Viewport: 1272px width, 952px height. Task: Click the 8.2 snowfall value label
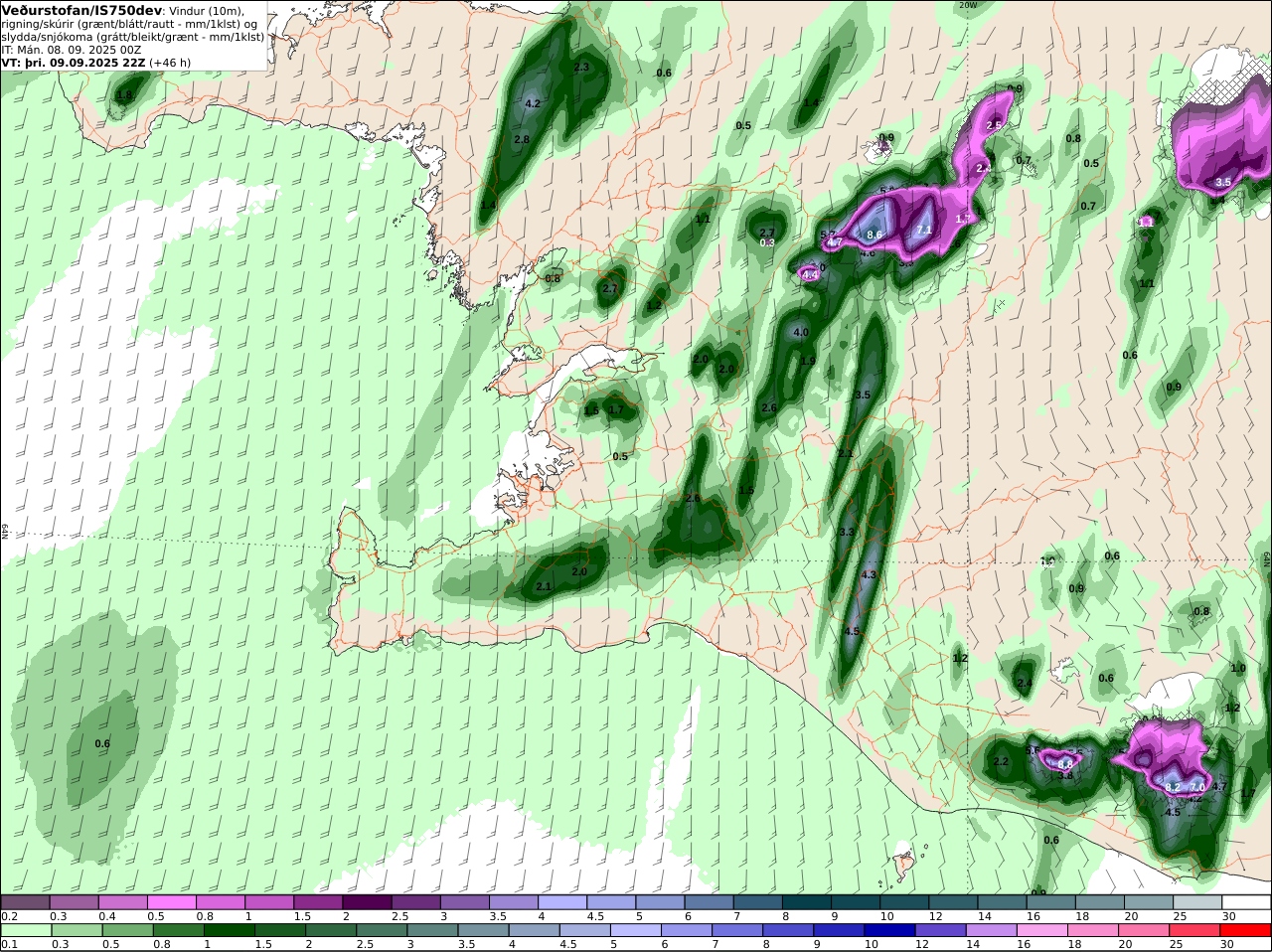pos(1174,787)
